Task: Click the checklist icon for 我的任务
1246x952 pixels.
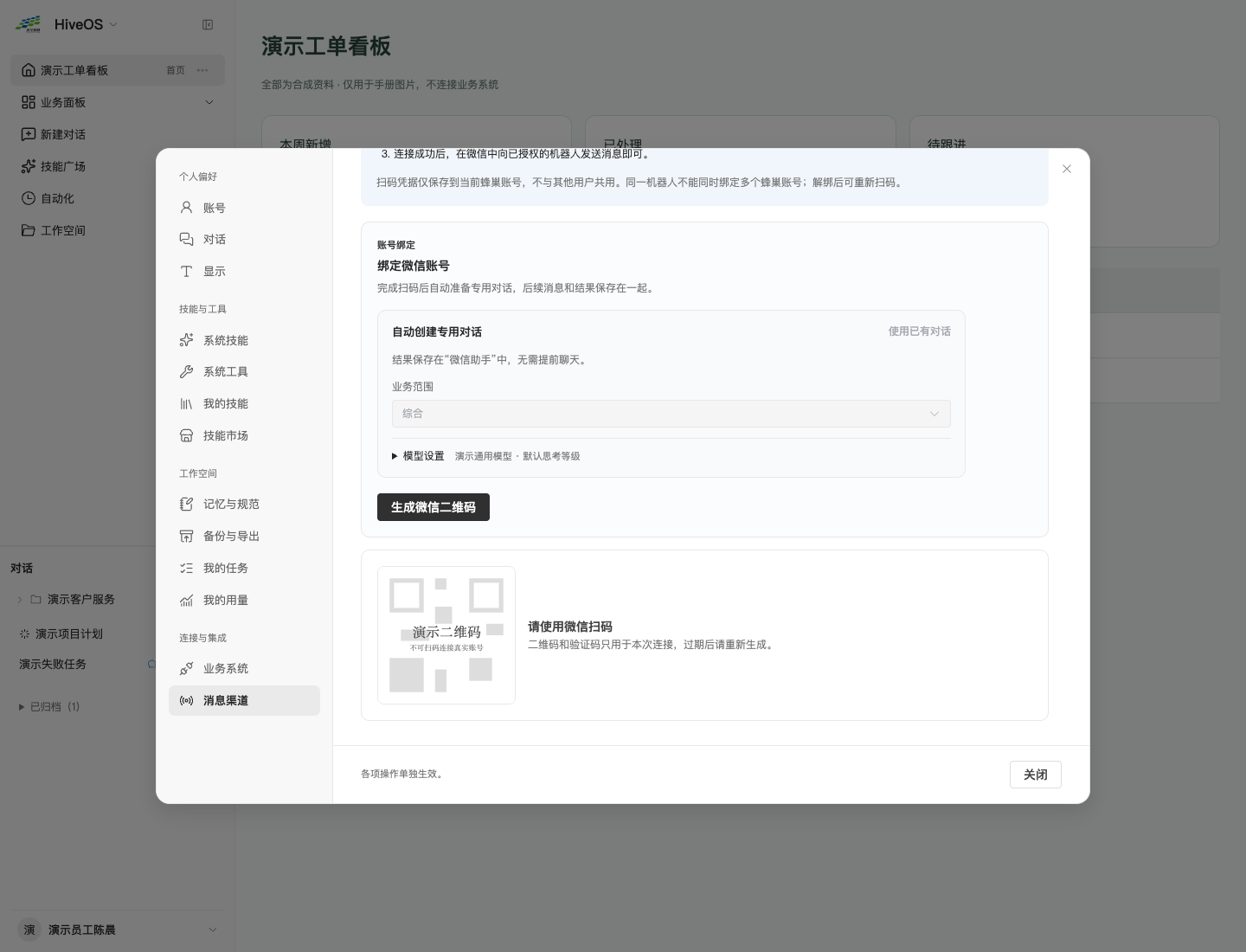Action: tap(186, 568)
